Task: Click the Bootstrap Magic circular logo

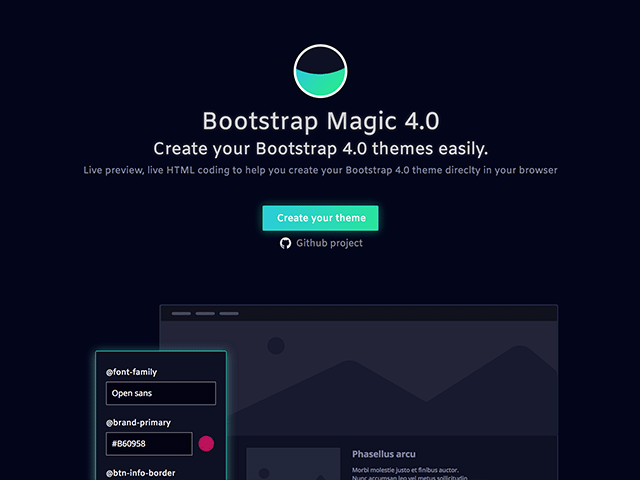Action: coord(320,72)
